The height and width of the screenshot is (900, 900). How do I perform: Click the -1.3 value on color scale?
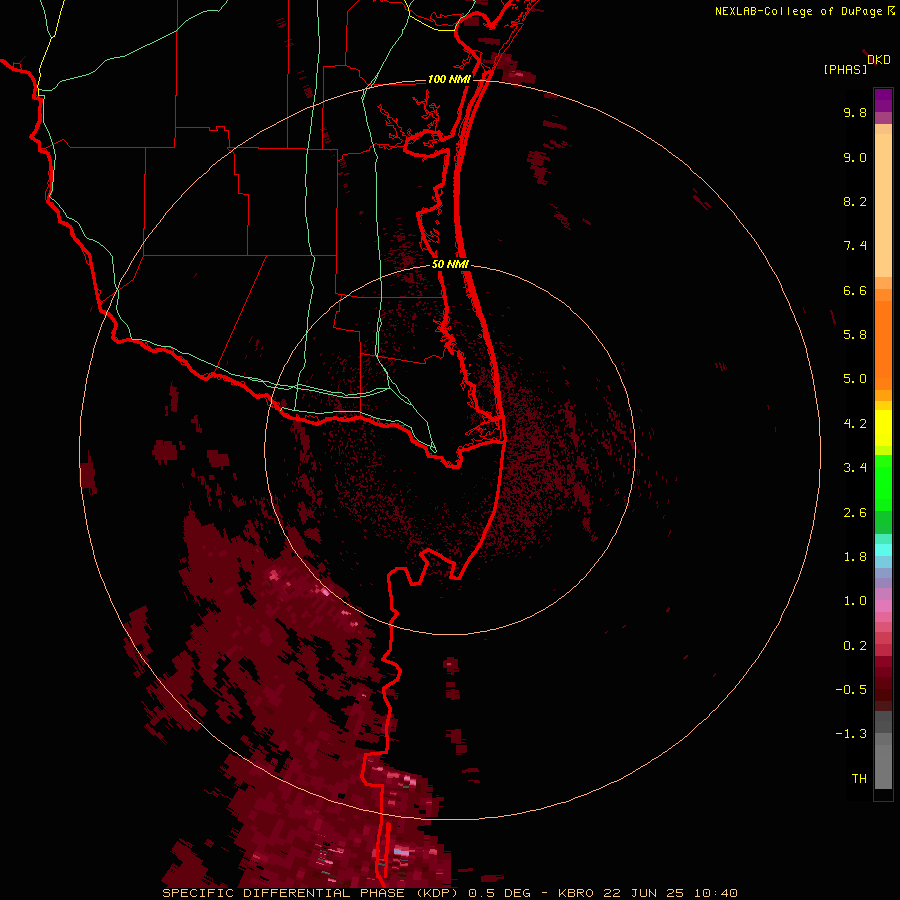tap(851, 734)
